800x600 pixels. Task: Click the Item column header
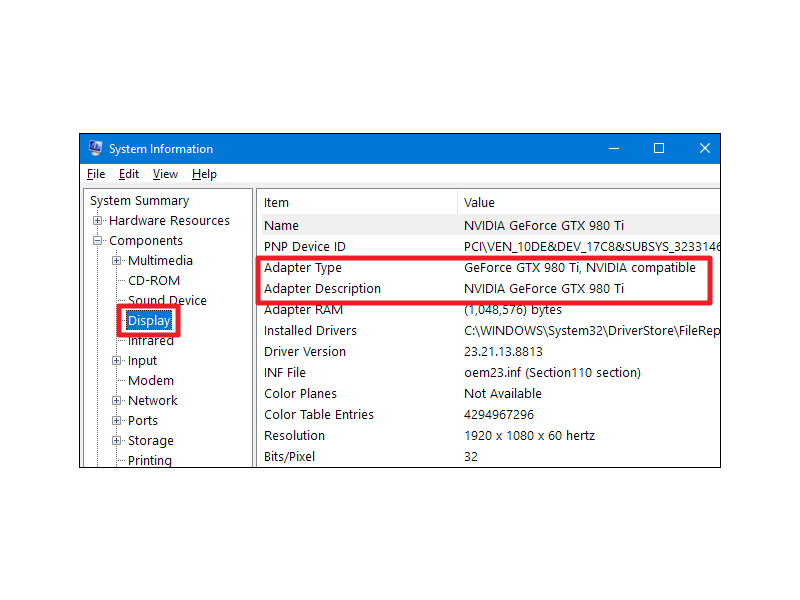tap(357, 203)
